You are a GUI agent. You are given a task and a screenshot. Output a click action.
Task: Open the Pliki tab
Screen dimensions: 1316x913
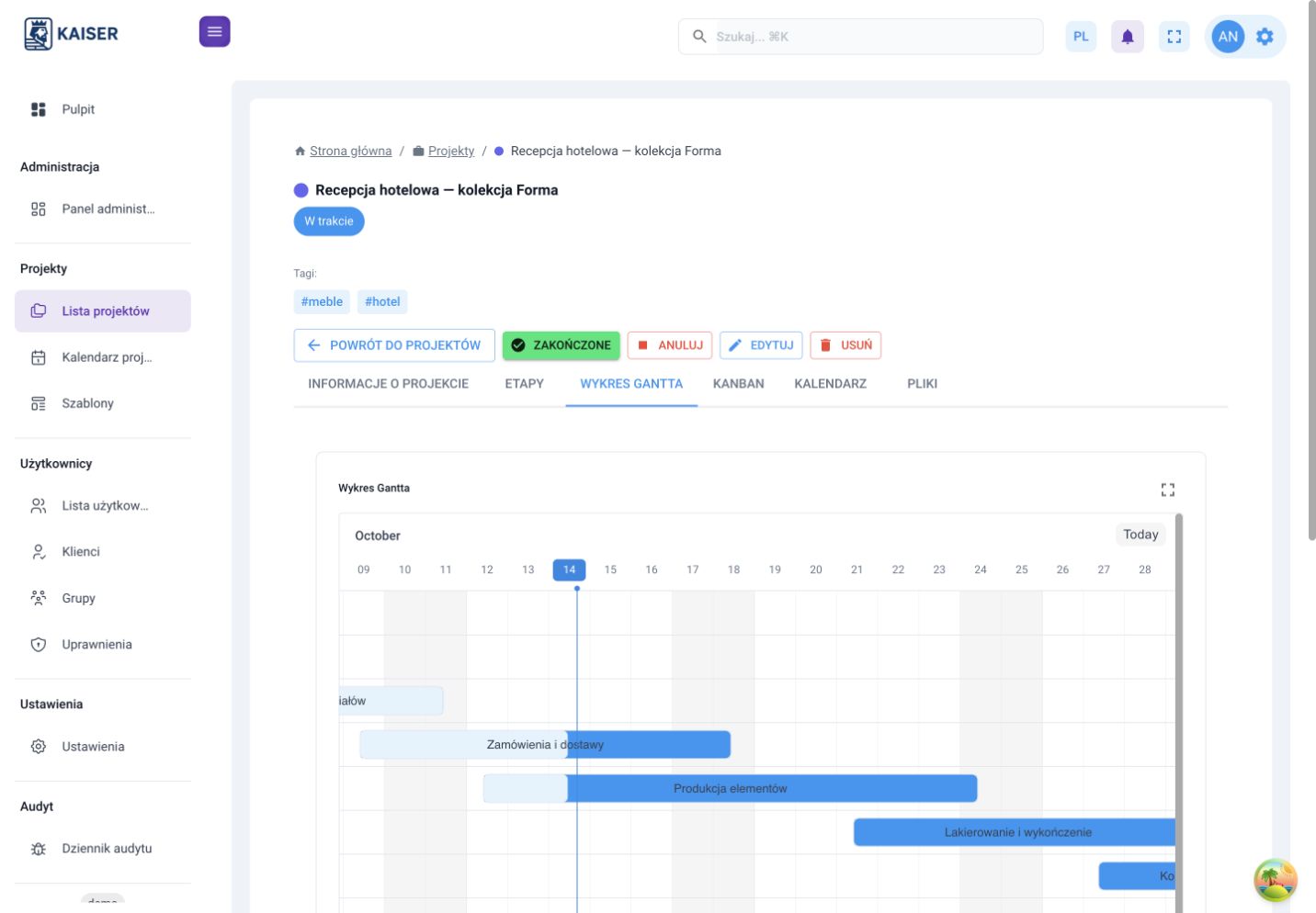tap(922, 384)
